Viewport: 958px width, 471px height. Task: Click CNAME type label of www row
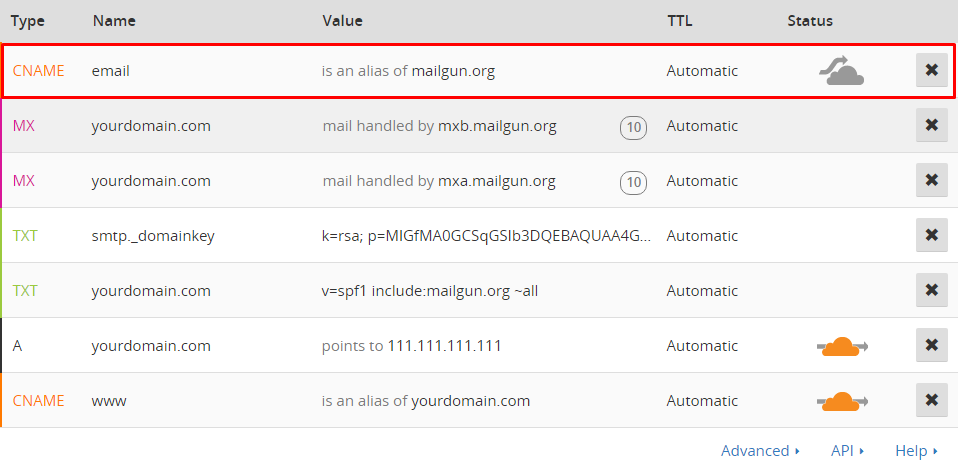(x=38, y=401)
